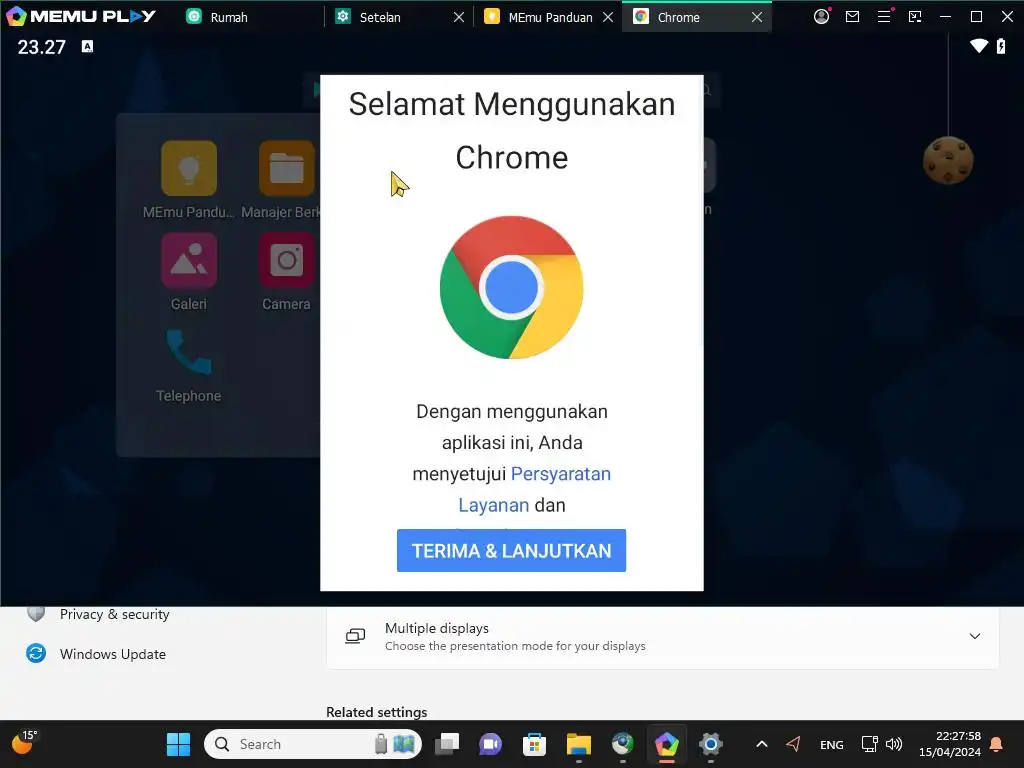Open the taskbar clock and date
This screenshot has height=768, width=1024.
tap(950, 744)
